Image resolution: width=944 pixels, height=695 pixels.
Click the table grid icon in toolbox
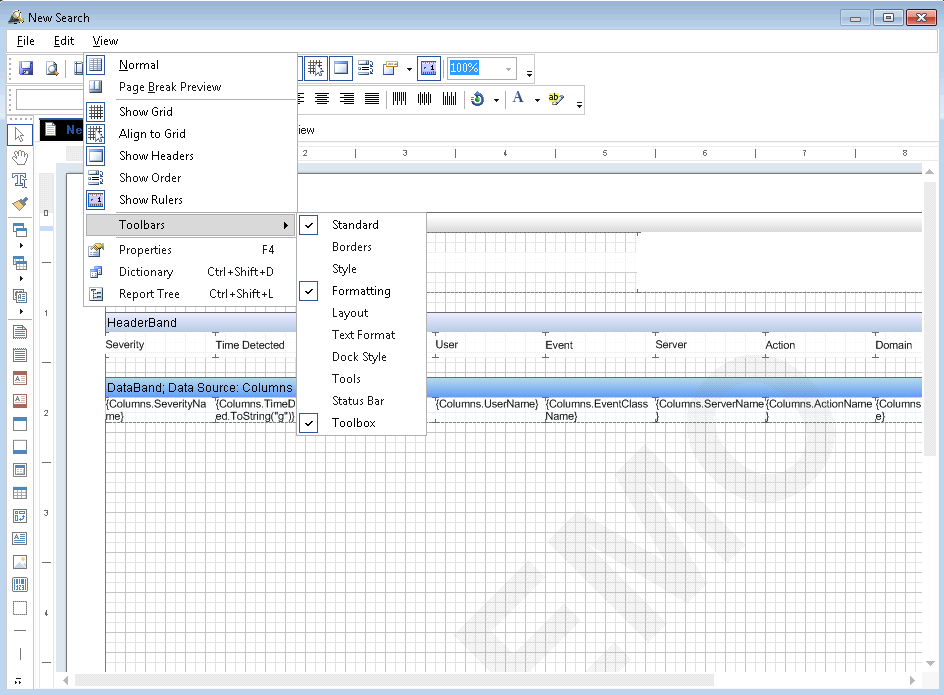(19, 493)
